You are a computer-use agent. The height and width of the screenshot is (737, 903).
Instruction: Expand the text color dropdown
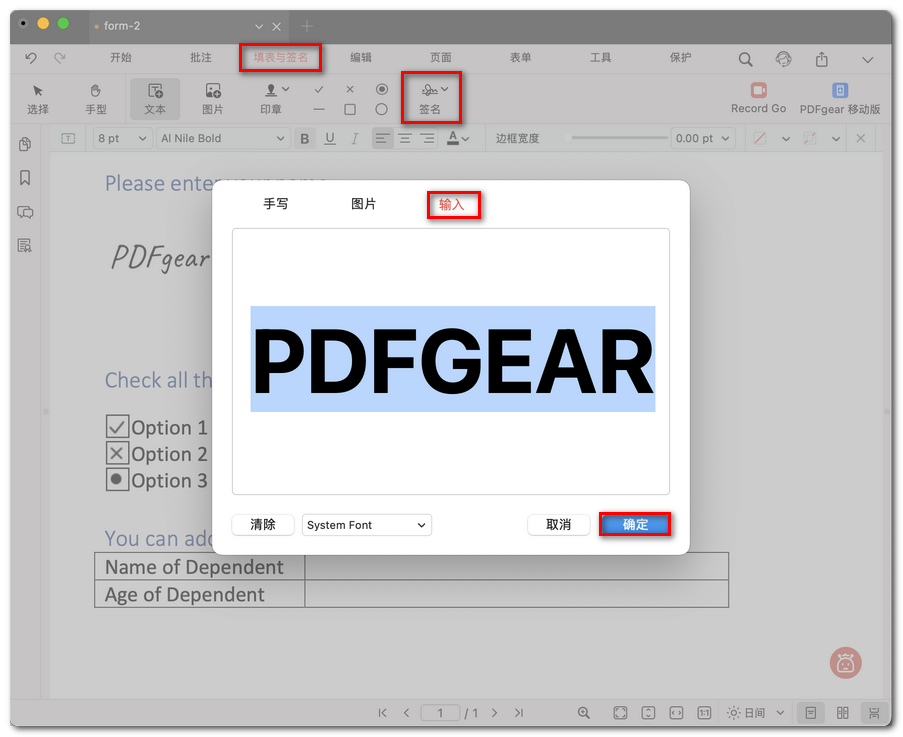pos(466,139)
